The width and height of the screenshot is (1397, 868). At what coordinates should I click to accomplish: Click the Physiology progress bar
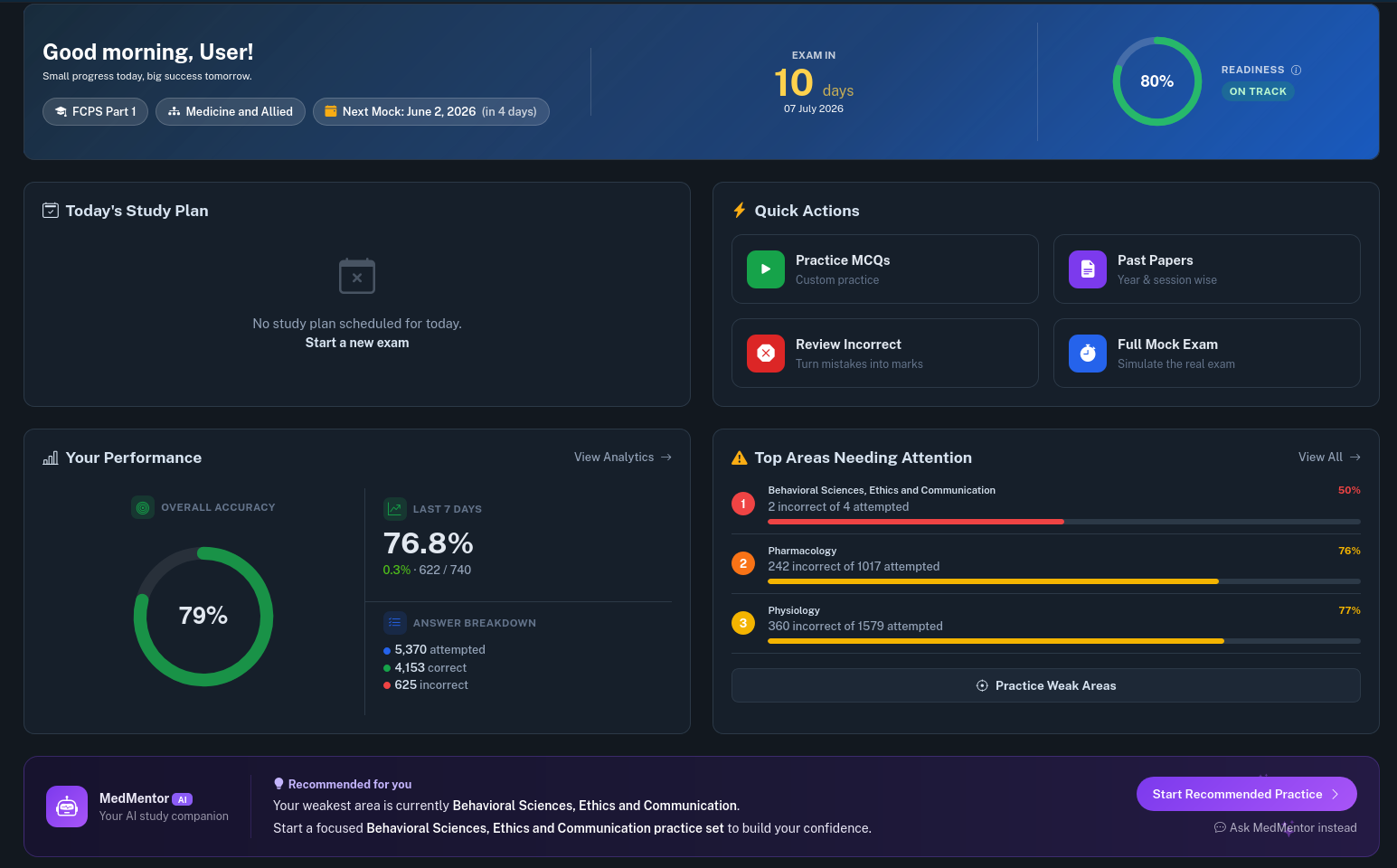coord(1064,641)
